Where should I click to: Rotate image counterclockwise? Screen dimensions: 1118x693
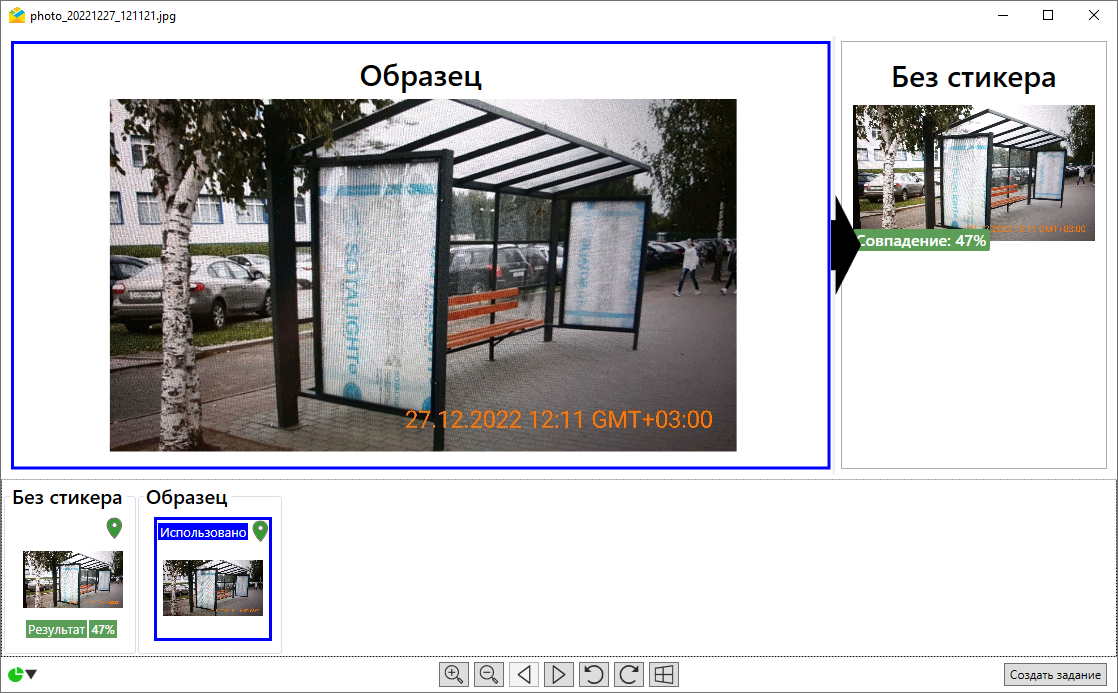(x=594, y=675)
